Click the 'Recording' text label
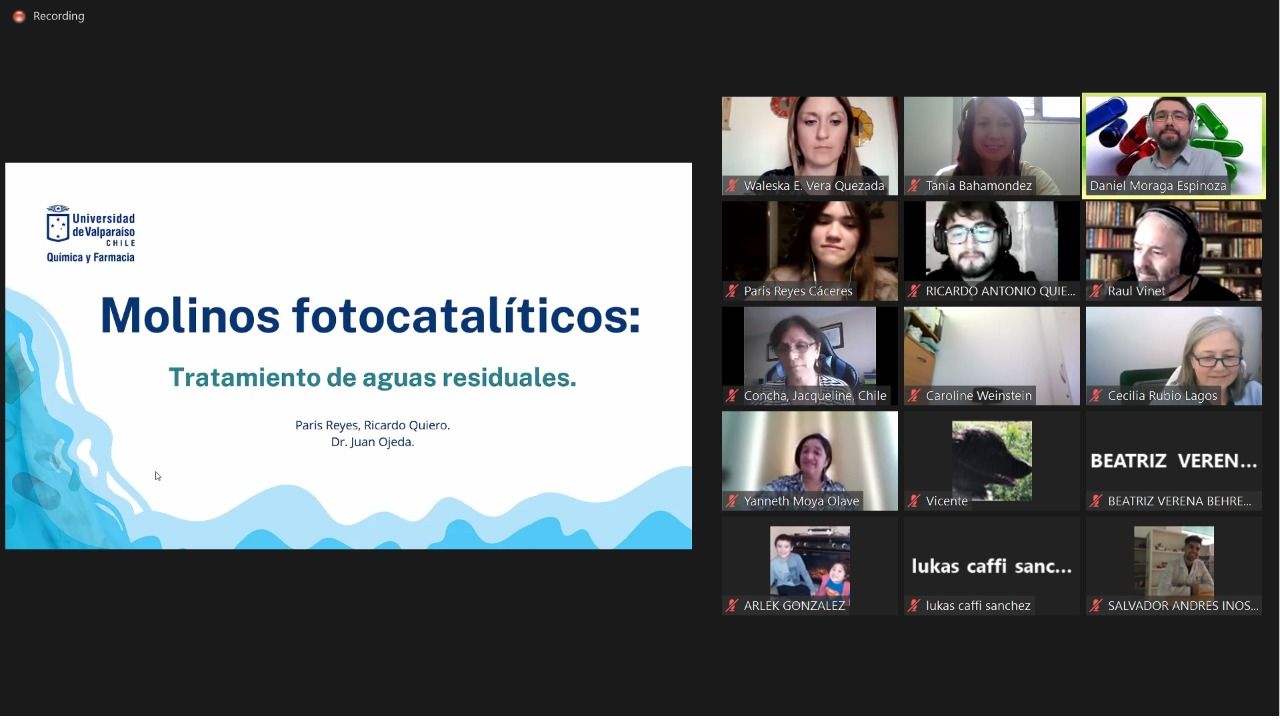The width and height of the screenshot is (1280, 720). pyautogui.click(x=59, y=17)
